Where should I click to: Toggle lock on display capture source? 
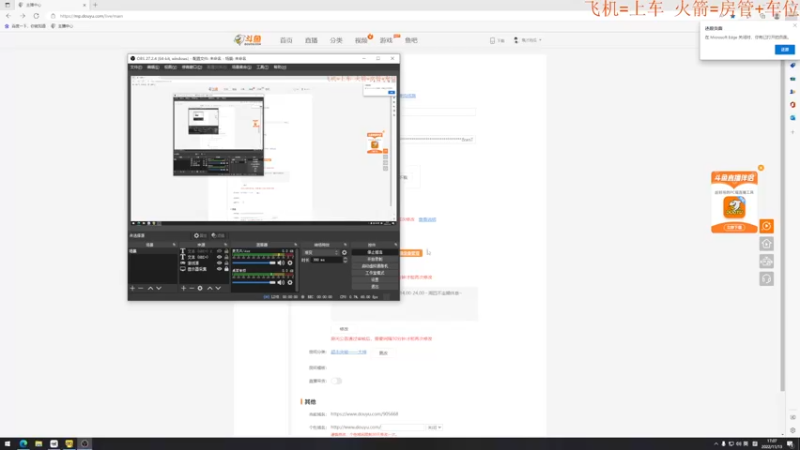pos(227,269)
